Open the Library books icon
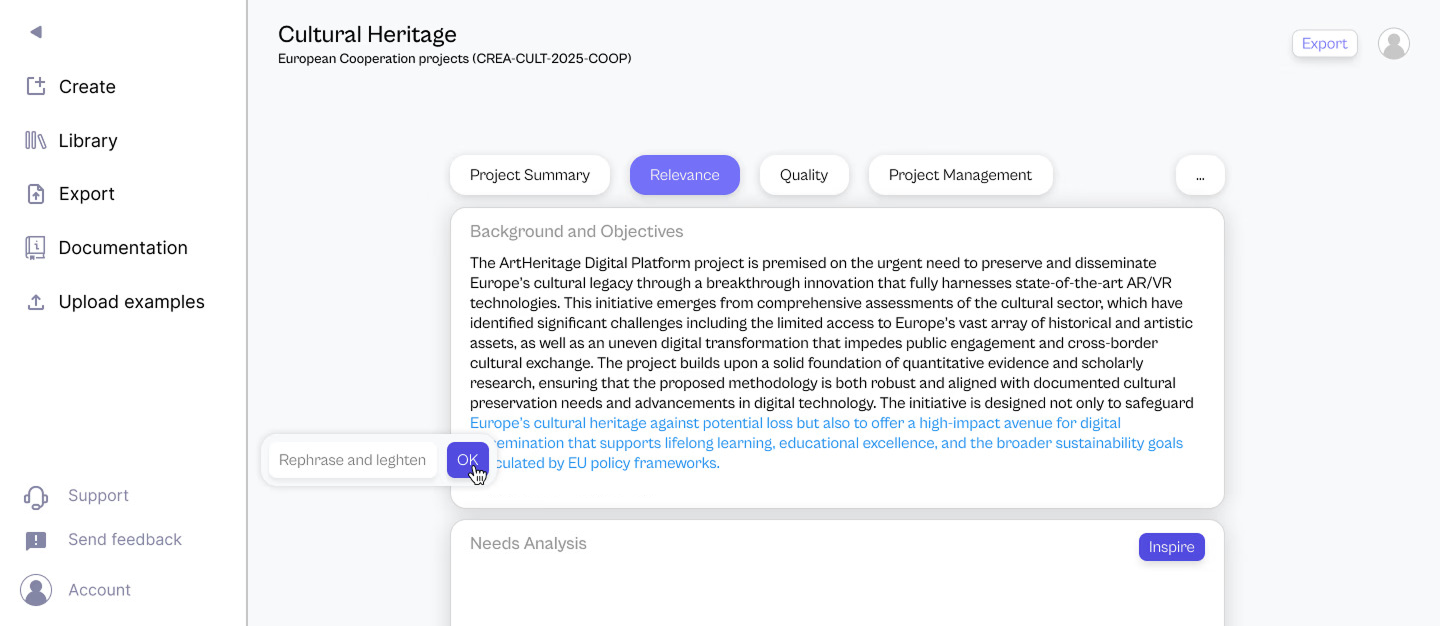 click(36, 140)
